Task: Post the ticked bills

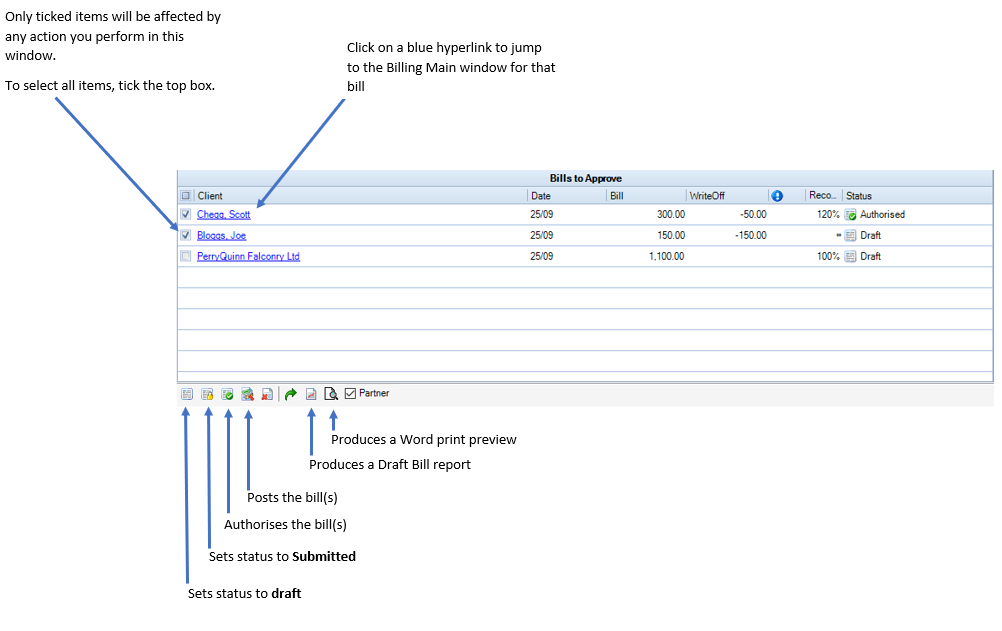Action: (248, 394)
